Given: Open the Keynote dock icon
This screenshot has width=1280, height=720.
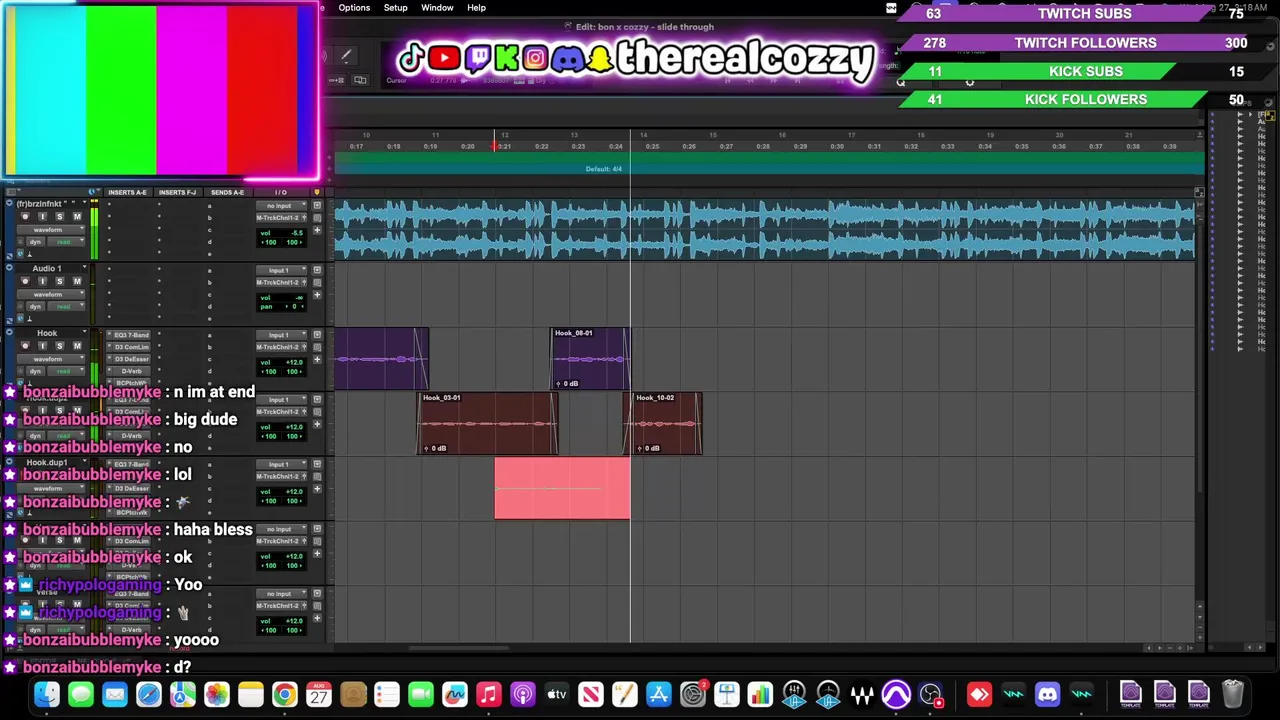Looking at the screenshot, I should pos(727,694).
